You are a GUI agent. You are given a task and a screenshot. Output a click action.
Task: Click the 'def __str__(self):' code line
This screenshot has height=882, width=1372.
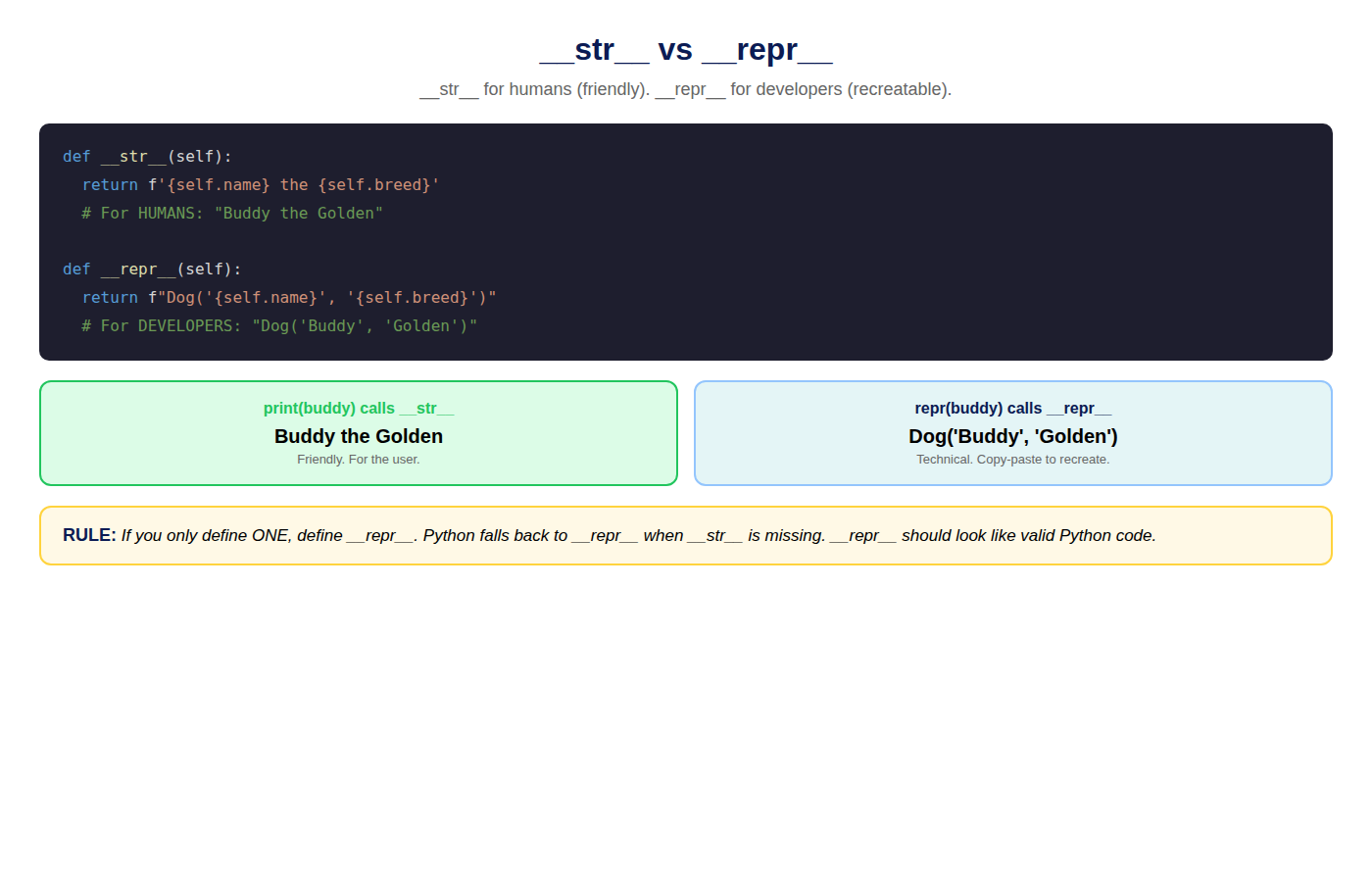147,157
